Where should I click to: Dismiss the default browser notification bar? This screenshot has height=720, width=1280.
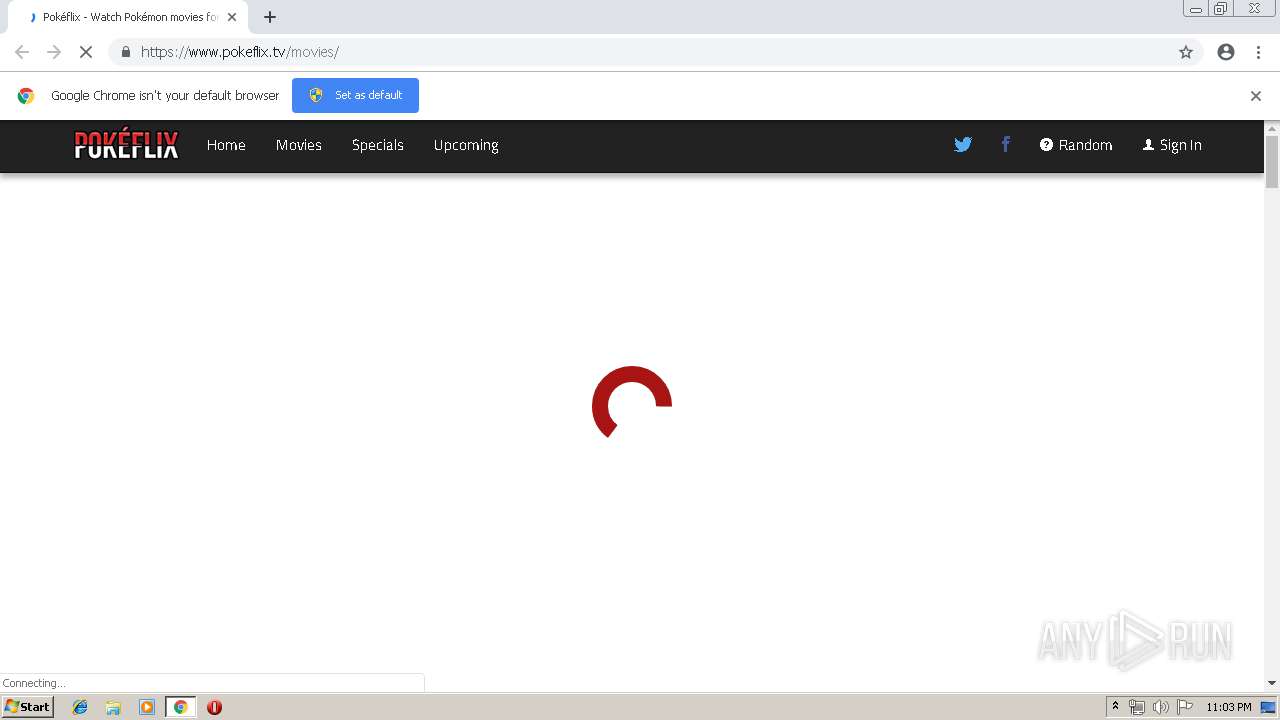(x=1256, y=96)
